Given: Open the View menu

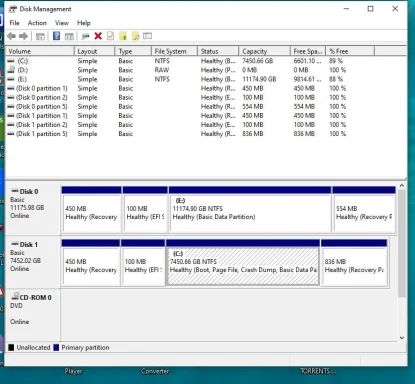Looking at the screenshot, I should 62,23.
